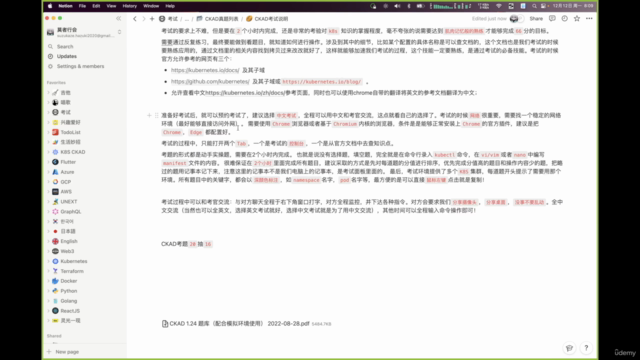Open Spotlight search in the menu bar
The width and height of the screenshot is (640, 360).
534,6
